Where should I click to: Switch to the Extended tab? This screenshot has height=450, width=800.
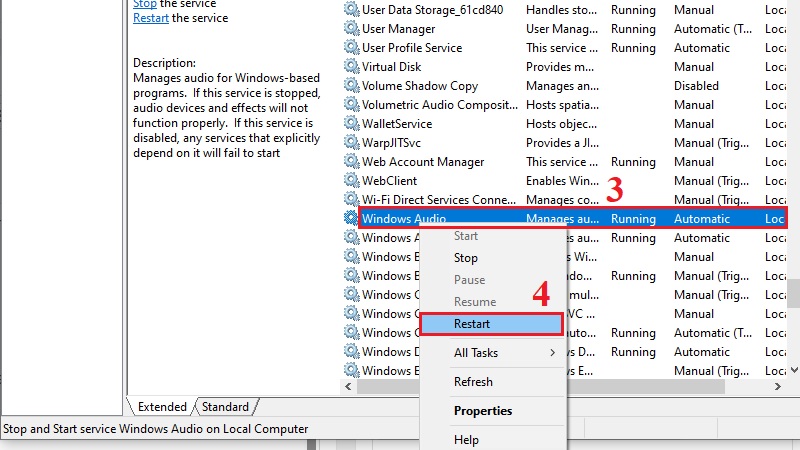pyautogui.click(x=162, y=407)
